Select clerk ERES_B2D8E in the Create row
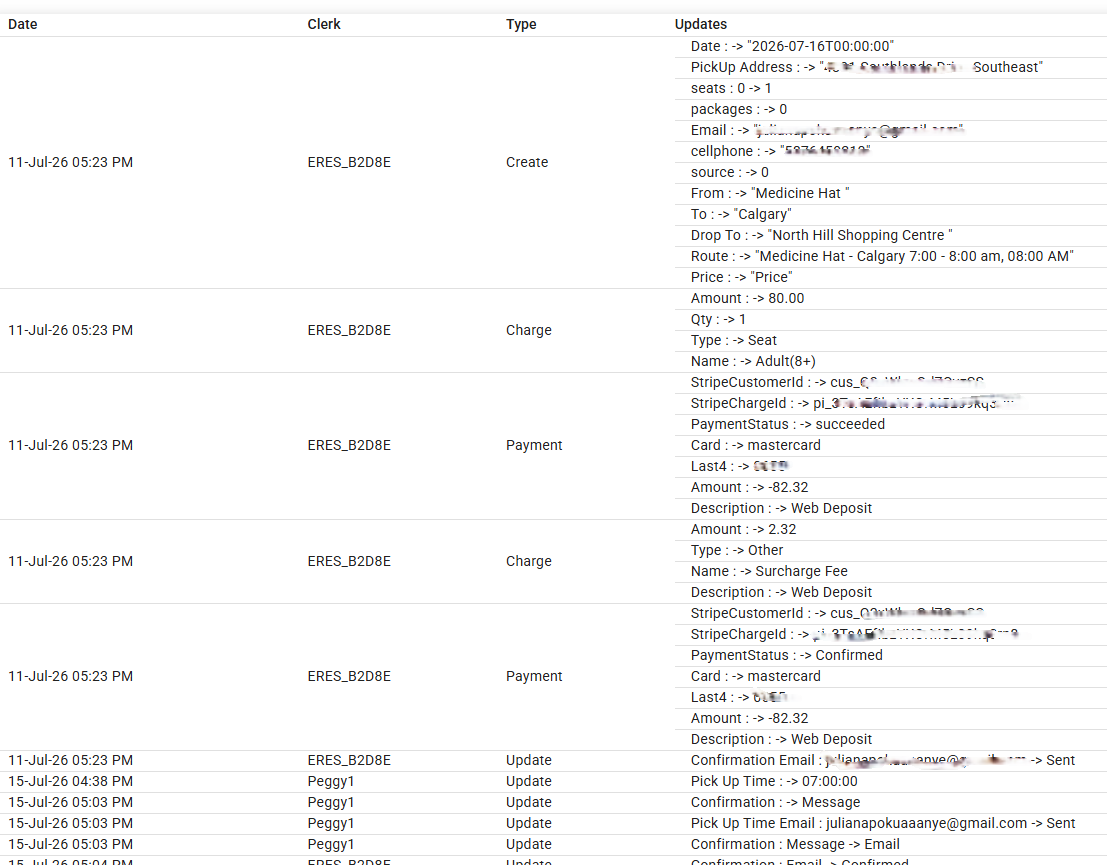 (349, 162)
